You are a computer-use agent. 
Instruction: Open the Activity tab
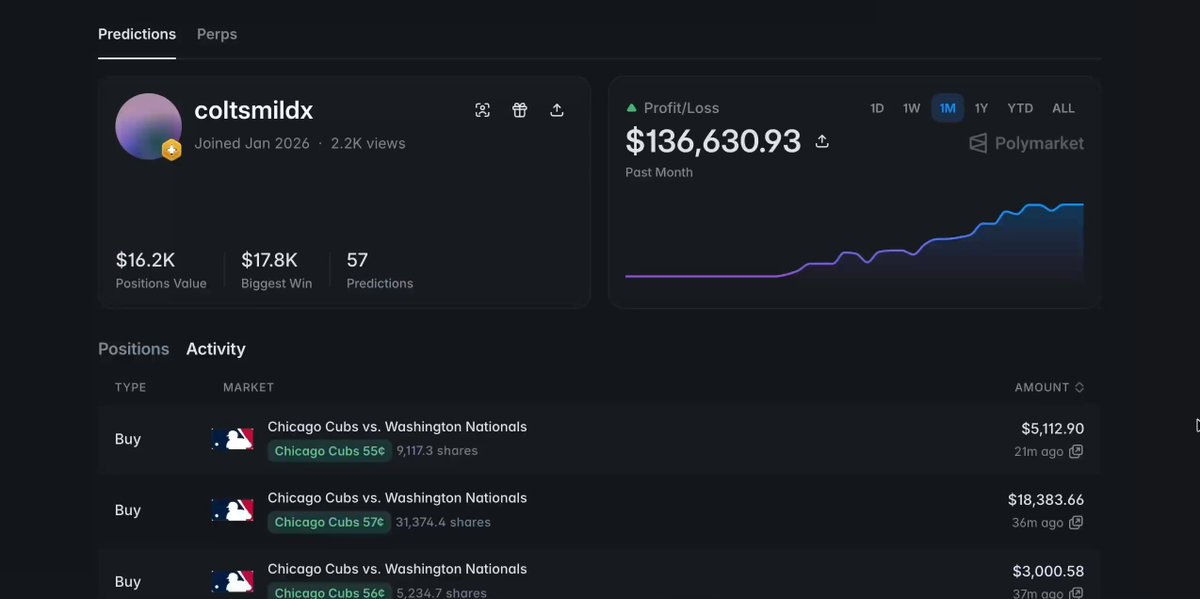click(x=216, y=349)
